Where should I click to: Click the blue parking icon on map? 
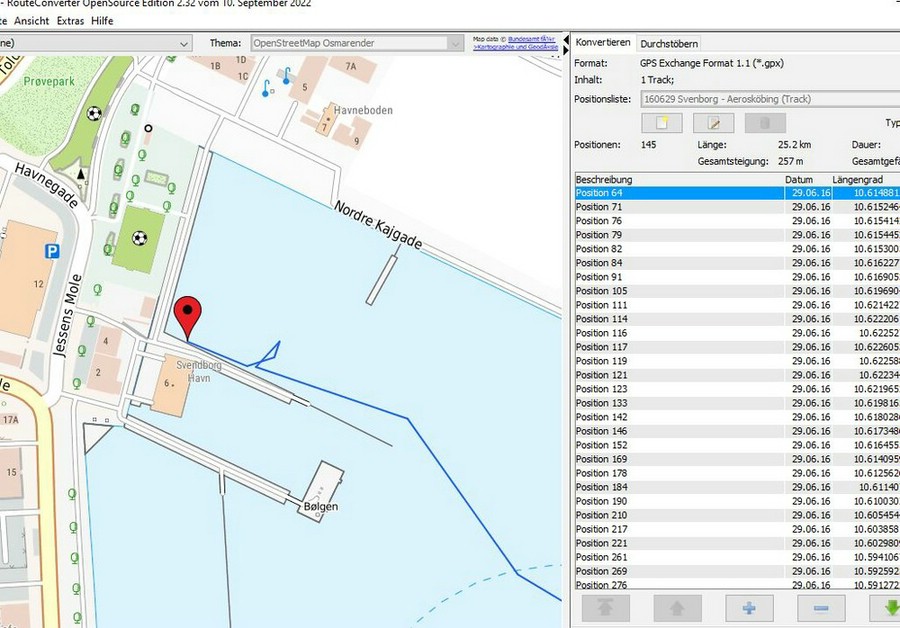click(52, 251)
